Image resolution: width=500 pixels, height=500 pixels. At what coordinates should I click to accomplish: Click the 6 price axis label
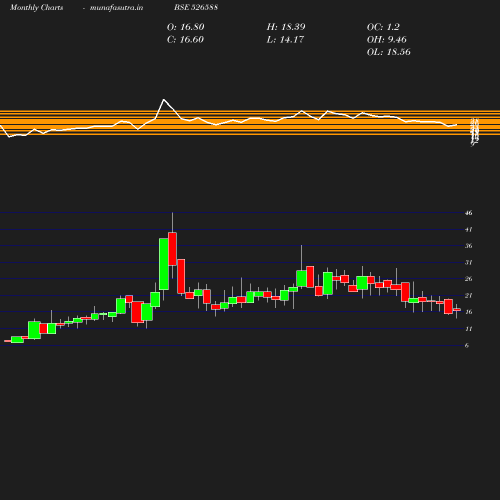coord(467,345)
